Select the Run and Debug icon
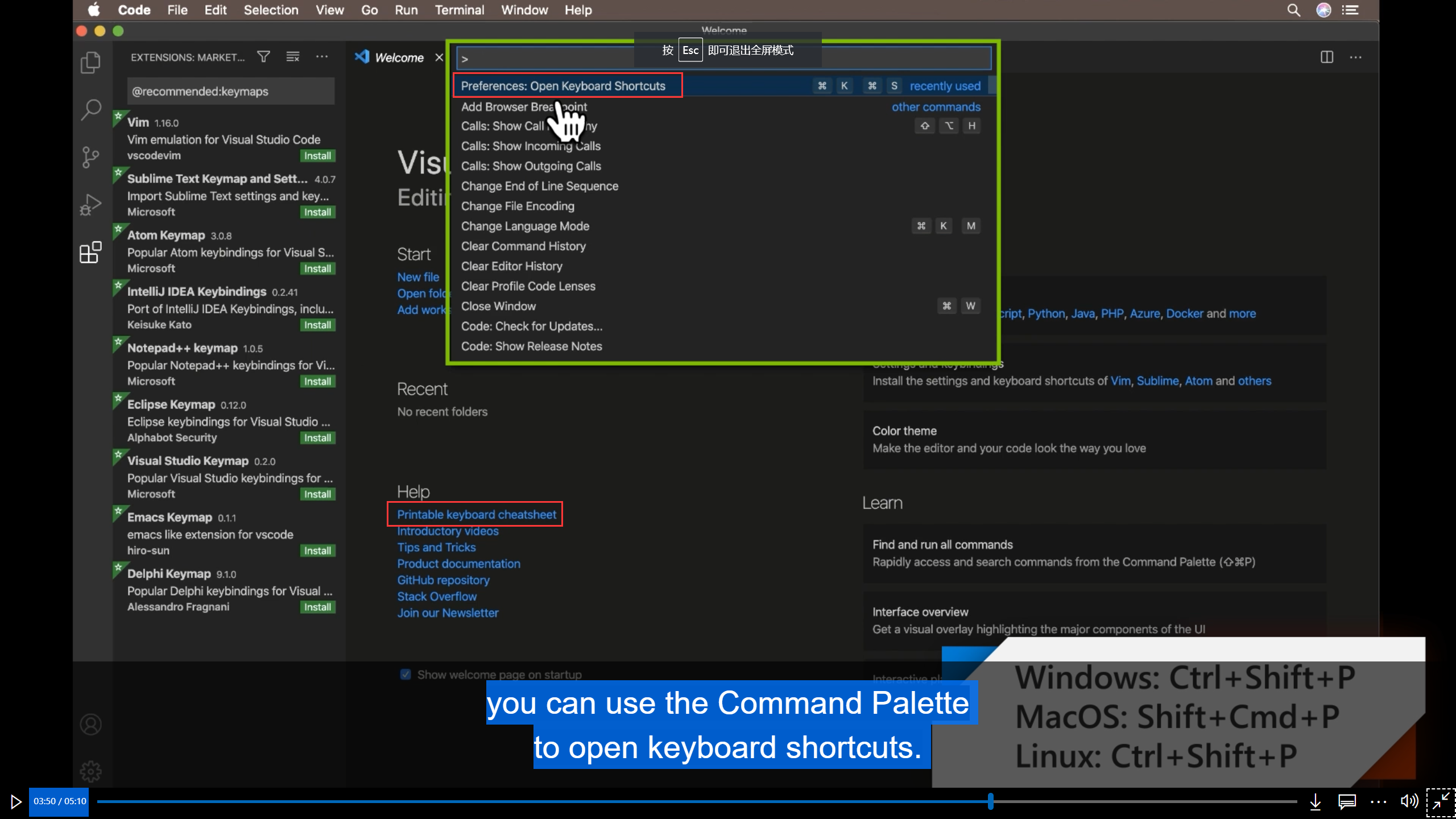 90,204
